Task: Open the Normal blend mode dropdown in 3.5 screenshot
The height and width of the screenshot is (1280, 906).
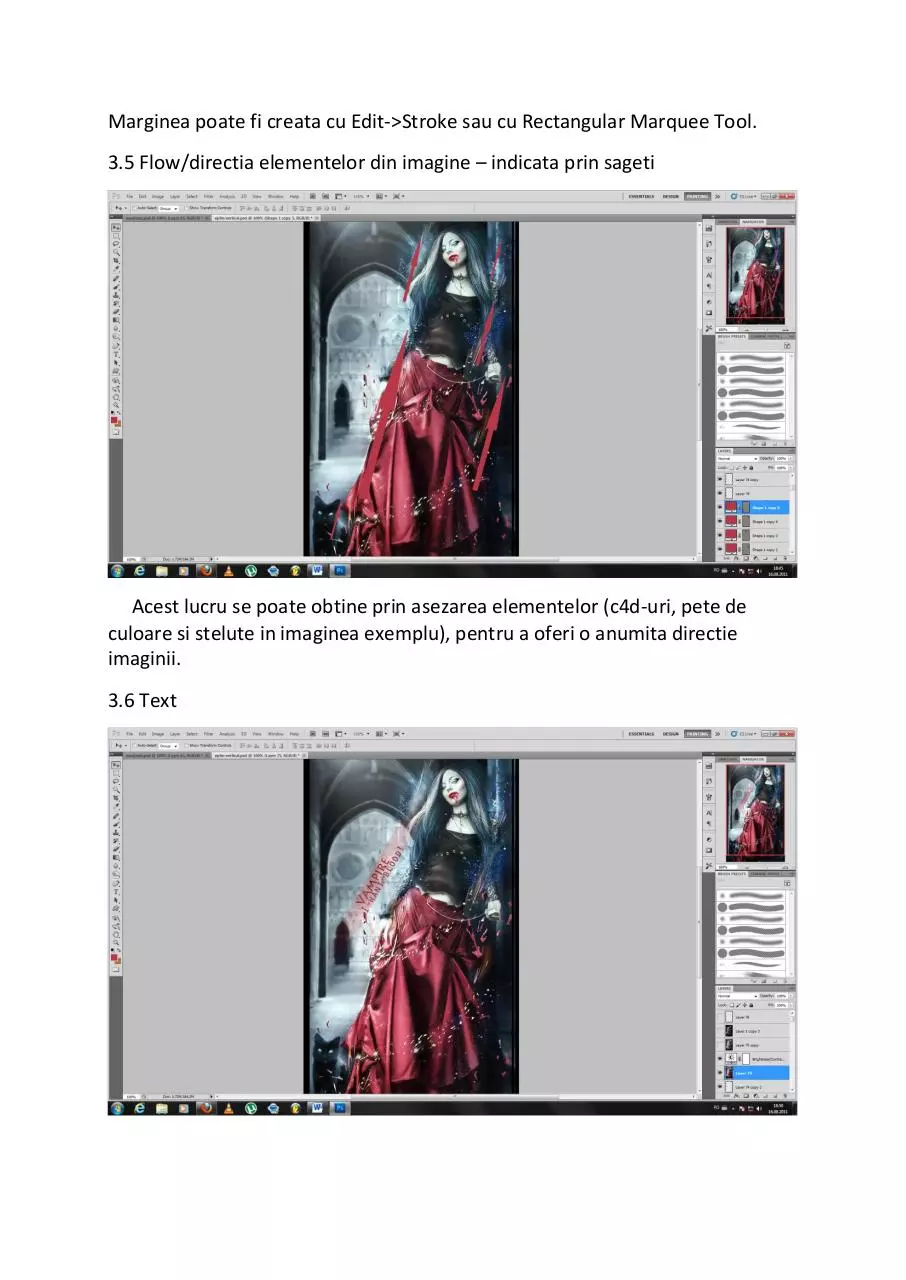Action: (x=736, y=458)
